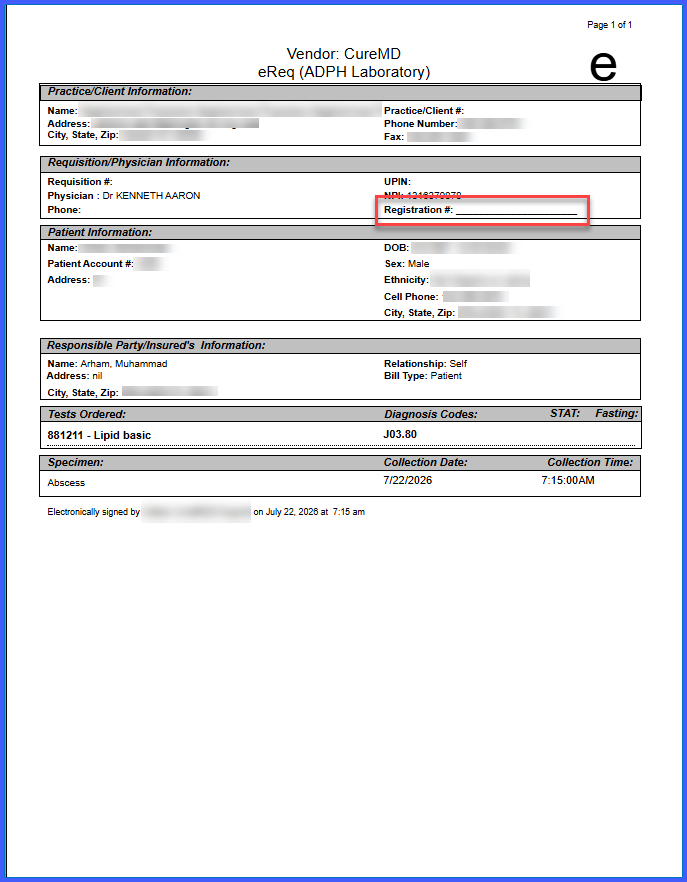Click the 'Collection Time:' heading
This screenshot has height=882, width=687.
(x=590, y=462)
